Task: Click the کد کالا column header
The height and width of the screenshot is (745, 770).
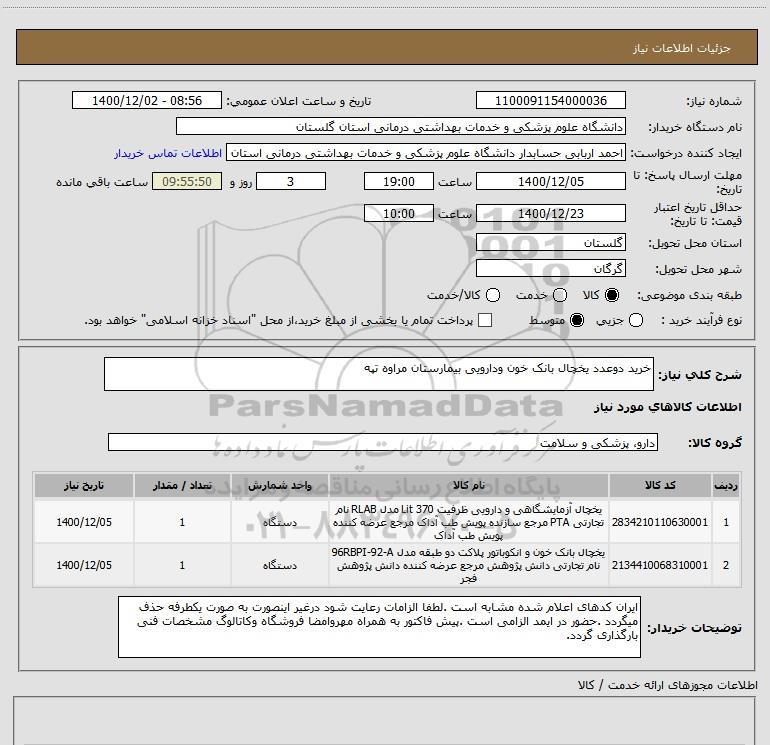Action: click(x=660, y=486)
